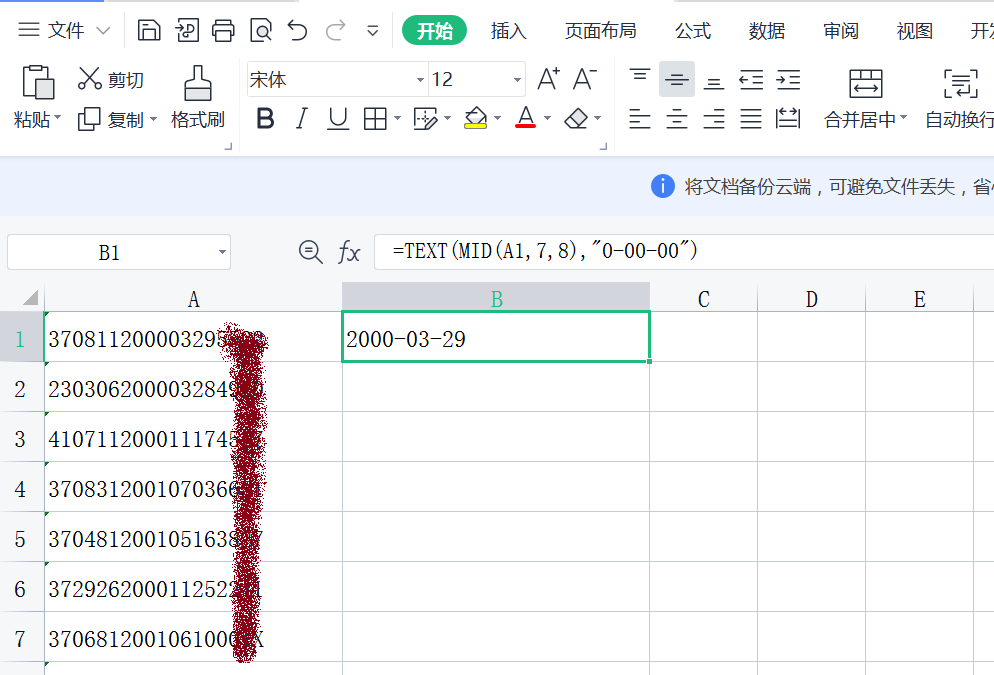Toggle underline formatting
The width and height of the screenshot is (994, 675).
point(338,119)
